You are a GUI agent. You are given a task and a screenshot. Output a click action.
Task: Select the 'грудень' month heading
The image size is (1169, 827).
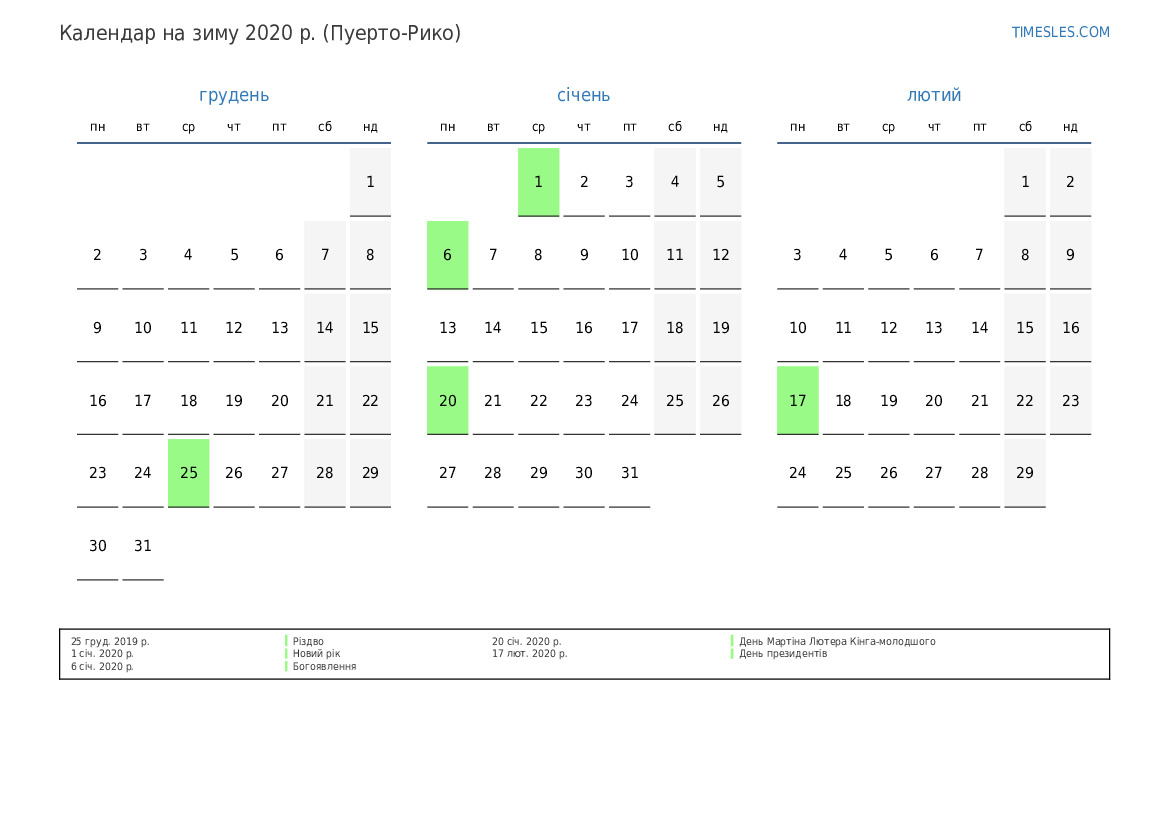(234, 95)
